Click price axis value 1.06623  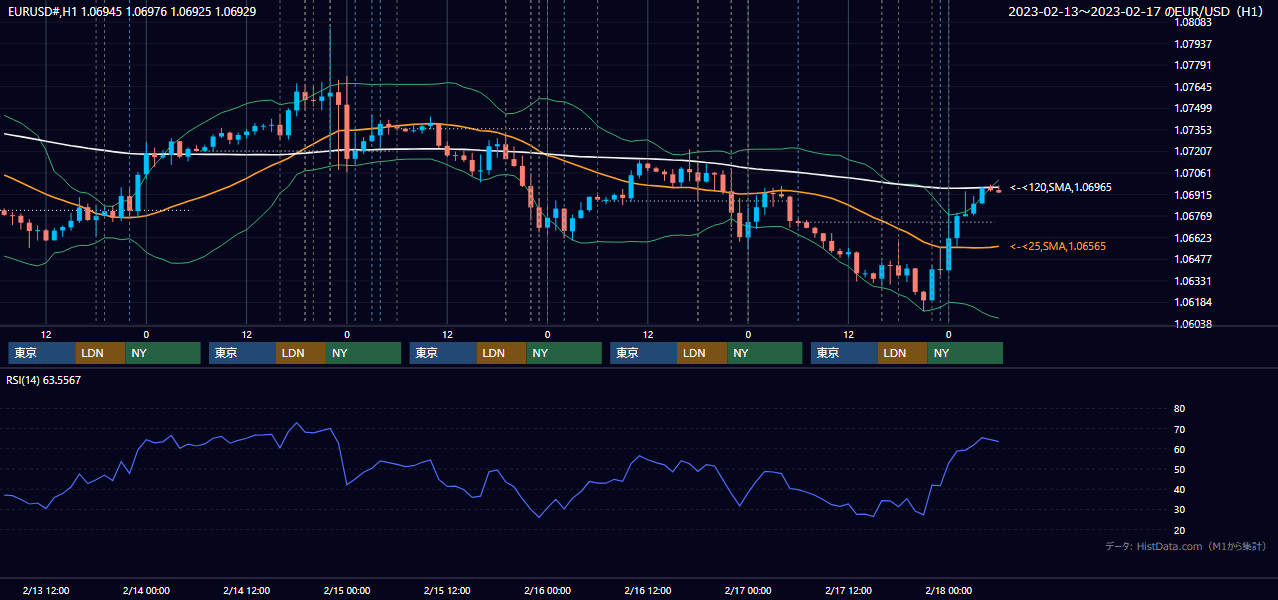click(1193, 238)
